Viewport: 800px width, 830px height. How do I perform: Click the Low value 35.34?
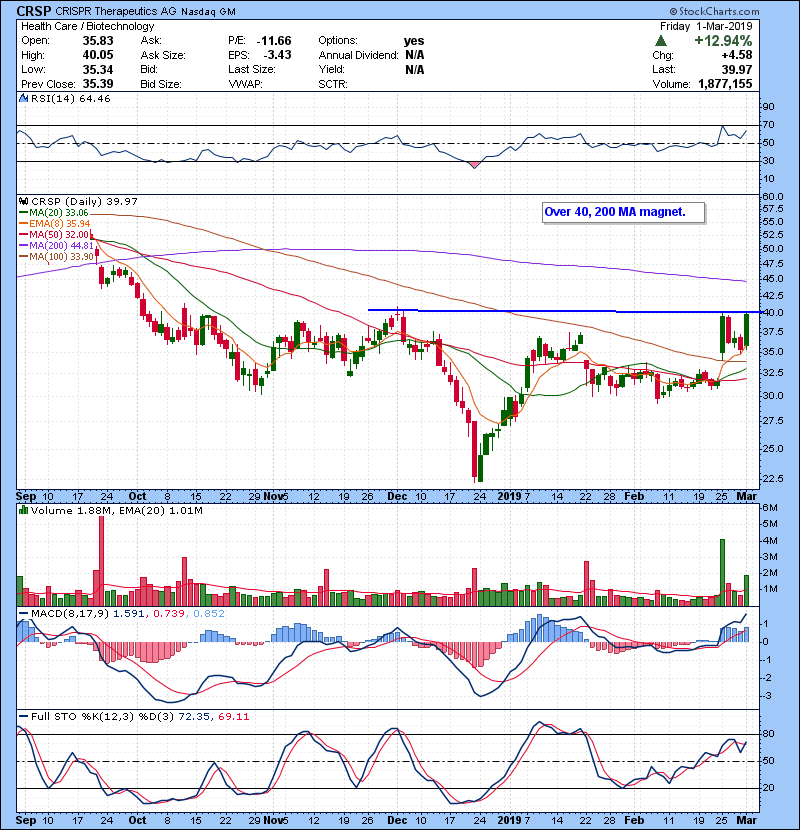click(x=98, y=69)
